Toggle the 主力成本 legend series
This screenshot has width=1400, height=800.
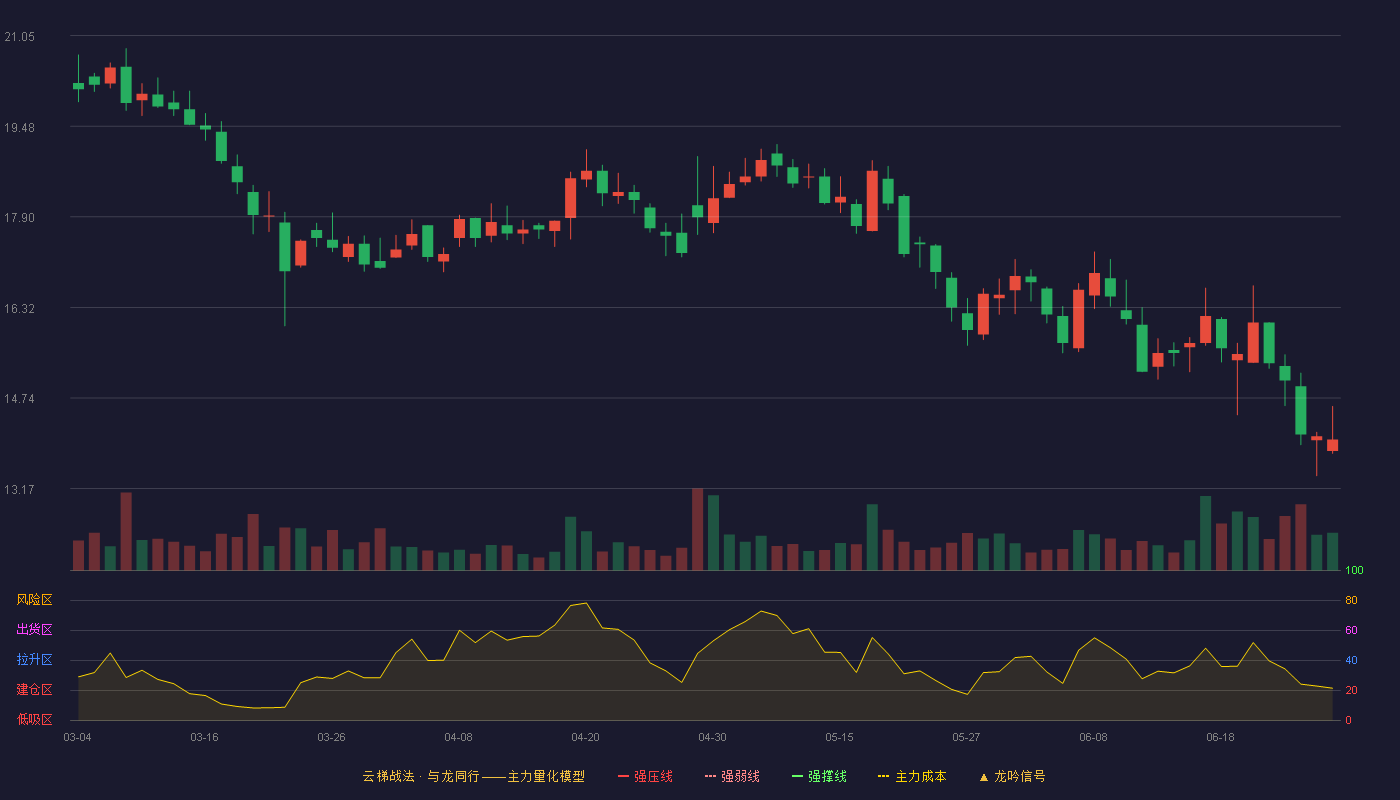pyautogui.click(x=912, y=776)
